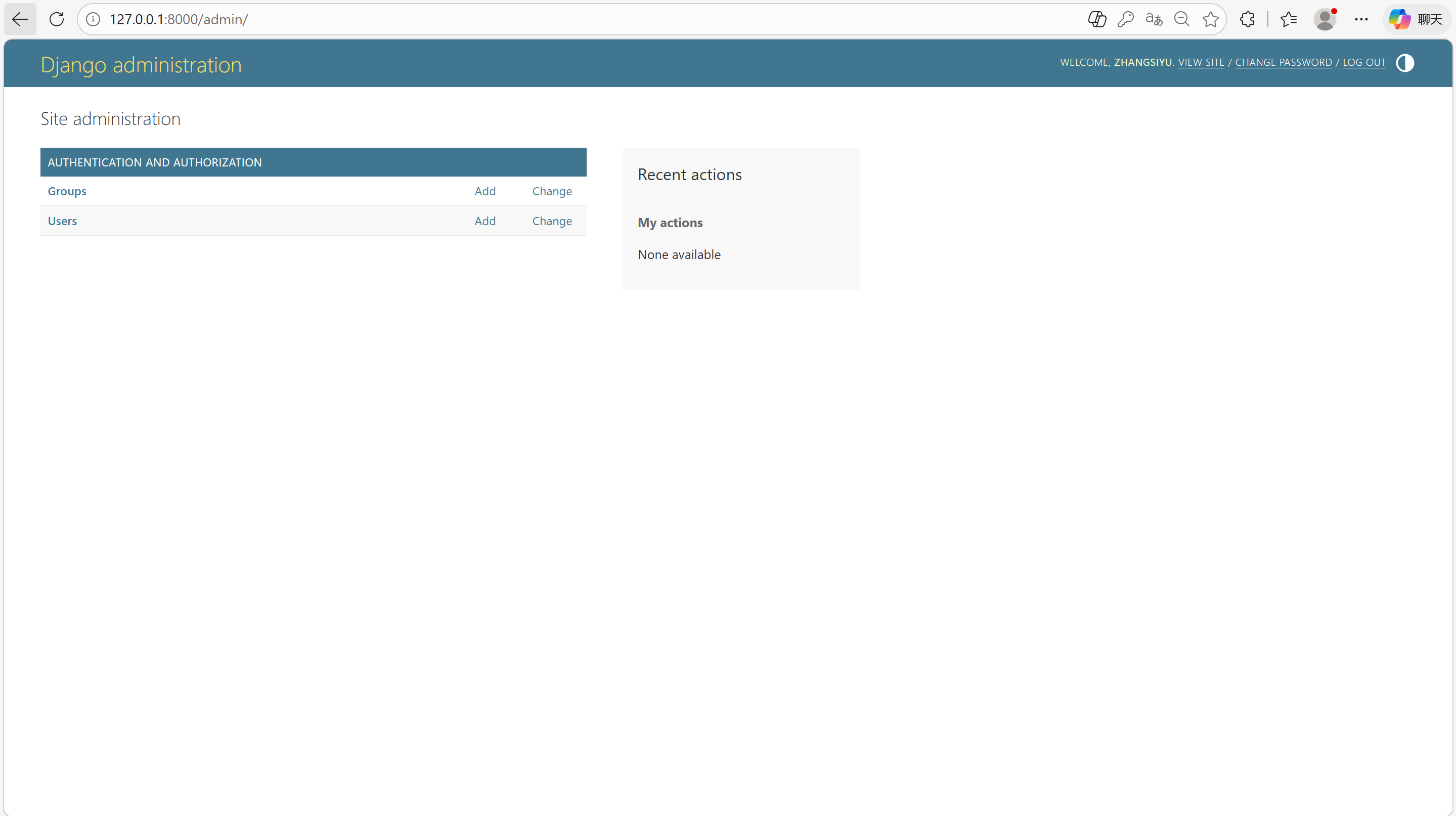
Task: Click the browser profile avatar
Action: pos(1325,19)
